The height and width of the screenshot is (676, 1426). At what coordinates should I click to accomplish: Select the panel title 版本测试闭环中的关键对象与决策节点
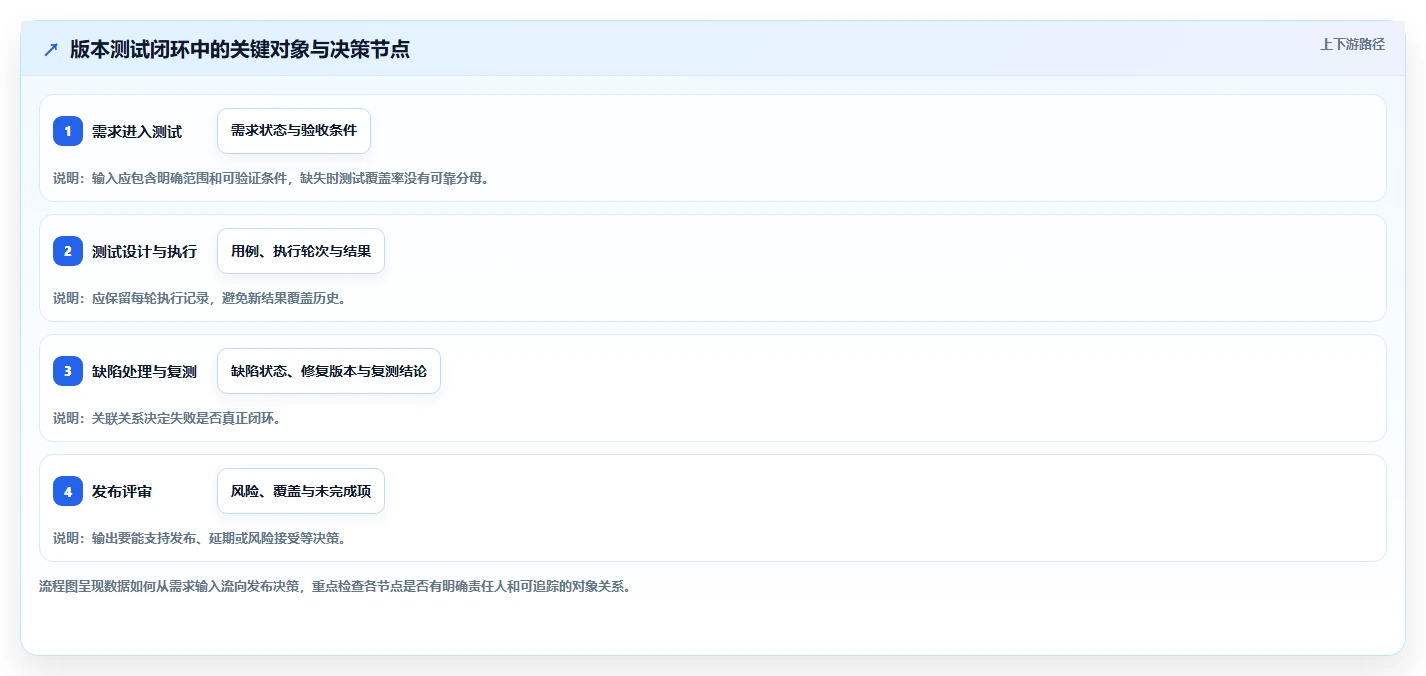(x=240, y=50)
